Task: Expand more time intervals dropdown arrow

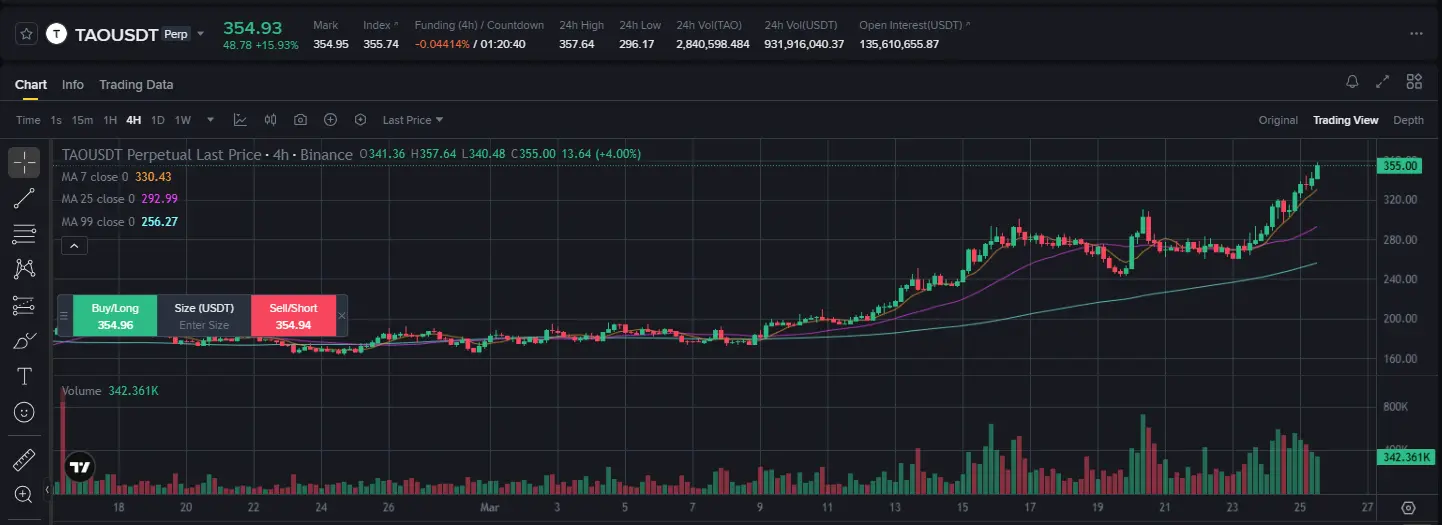Action: pyautogui.click(x=210, y=120)
